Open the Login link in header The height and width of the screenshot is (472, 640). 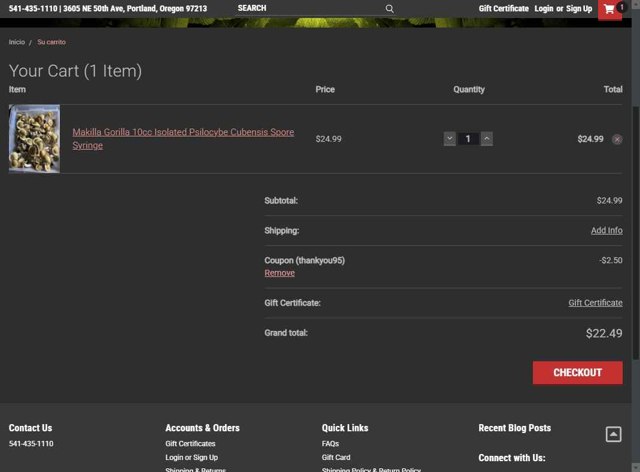[544, 9]
